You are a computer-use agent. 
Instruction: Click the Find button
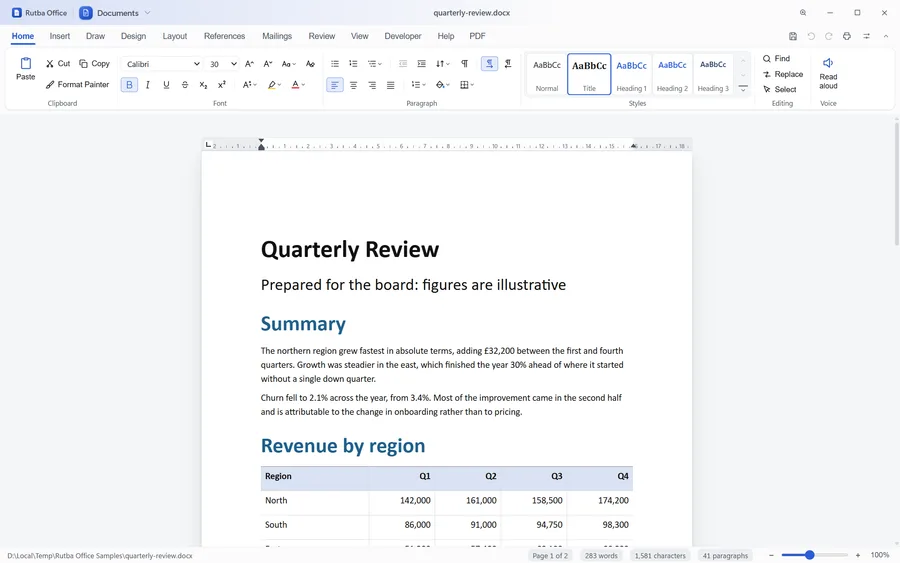click(776, 59)
